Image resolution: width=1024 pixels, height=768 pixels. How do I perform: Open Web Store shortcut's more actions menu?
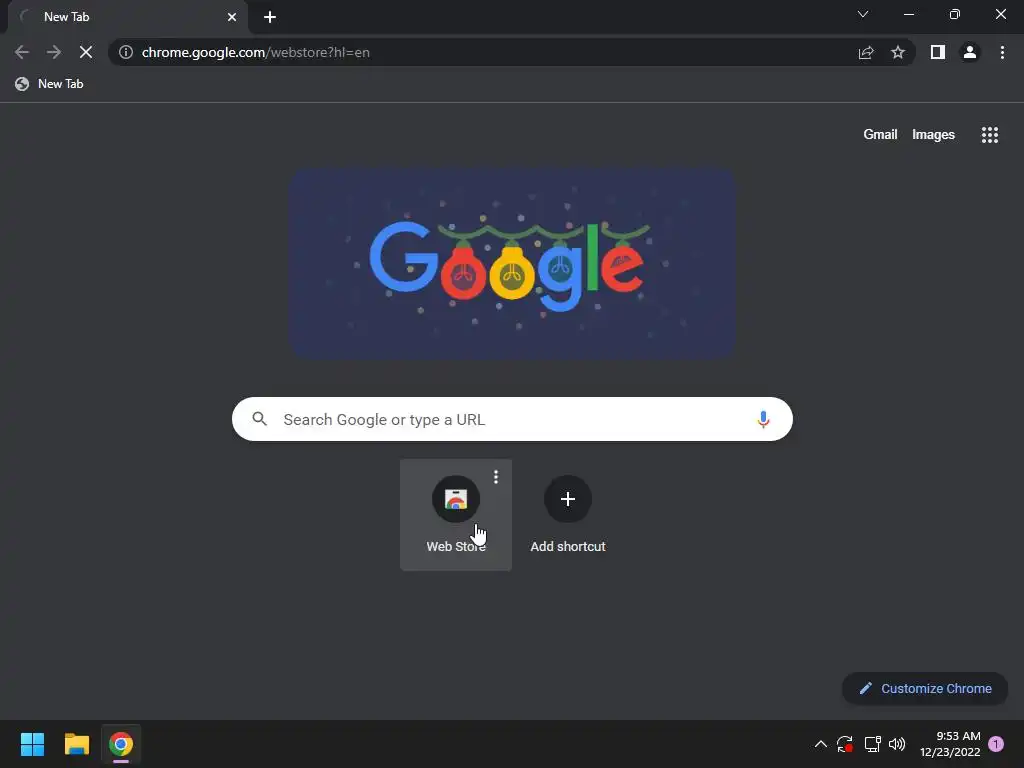point(496,477)
